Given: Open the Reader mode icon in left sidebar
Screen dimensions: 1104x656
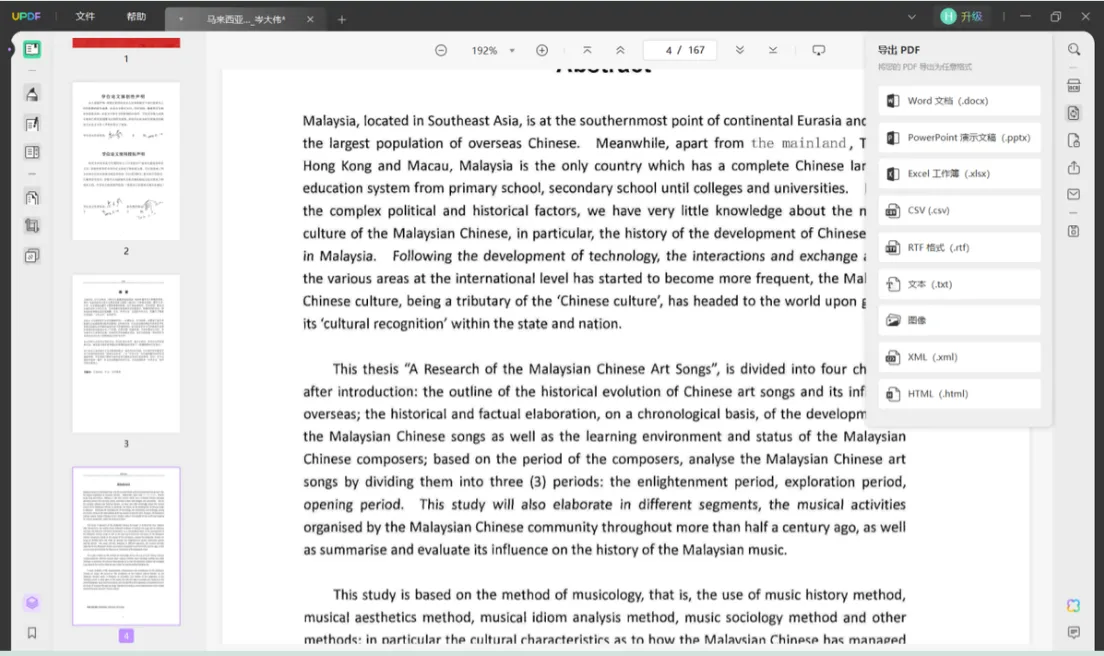Looking at the screenshot, I should (x=32, y=49).
